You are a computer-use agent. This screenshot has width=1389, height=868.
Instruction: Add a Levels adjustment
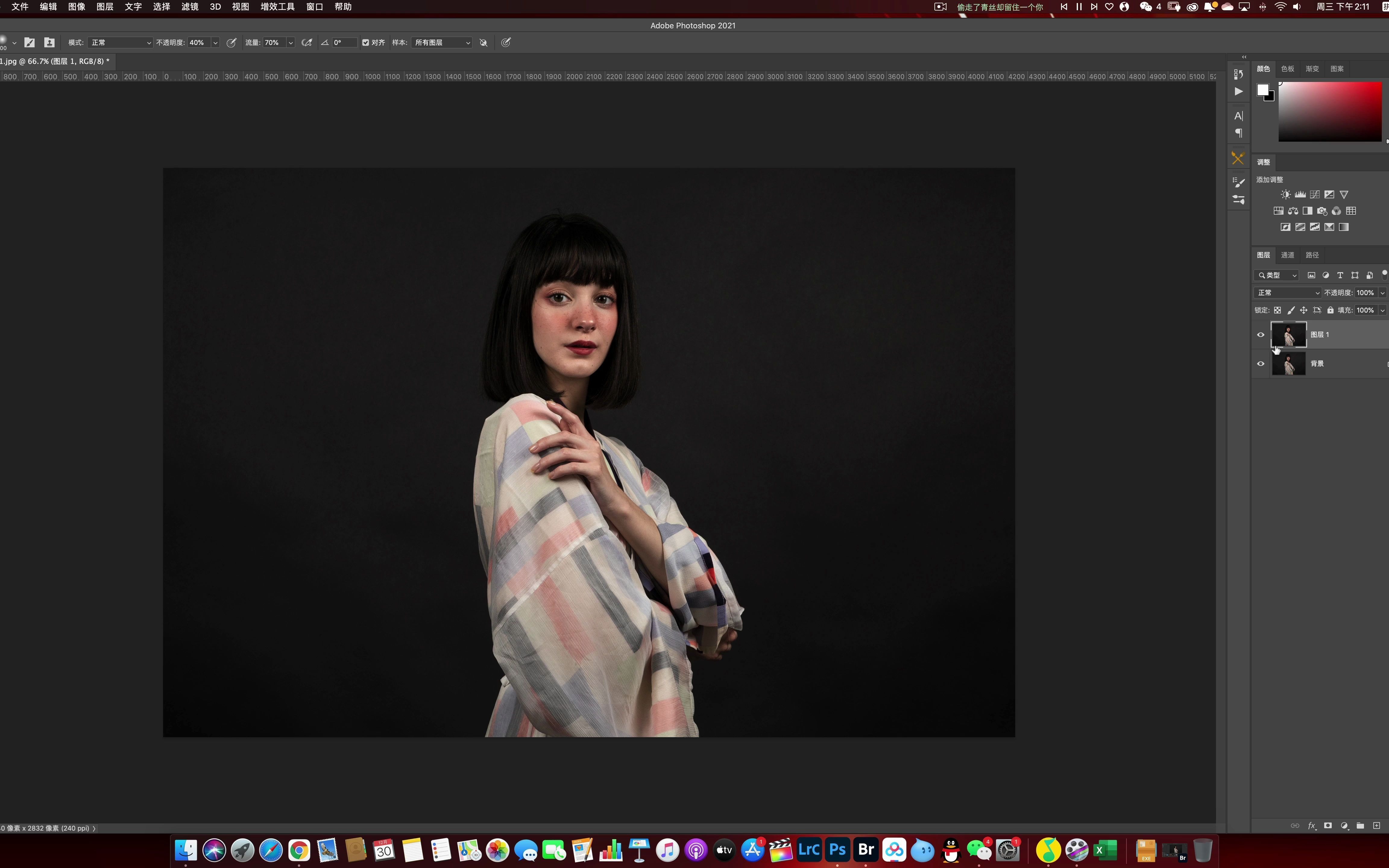click(1300, 195)
